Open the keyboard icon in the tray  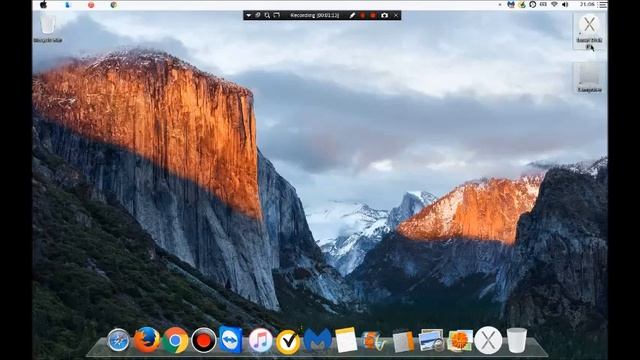543,4
